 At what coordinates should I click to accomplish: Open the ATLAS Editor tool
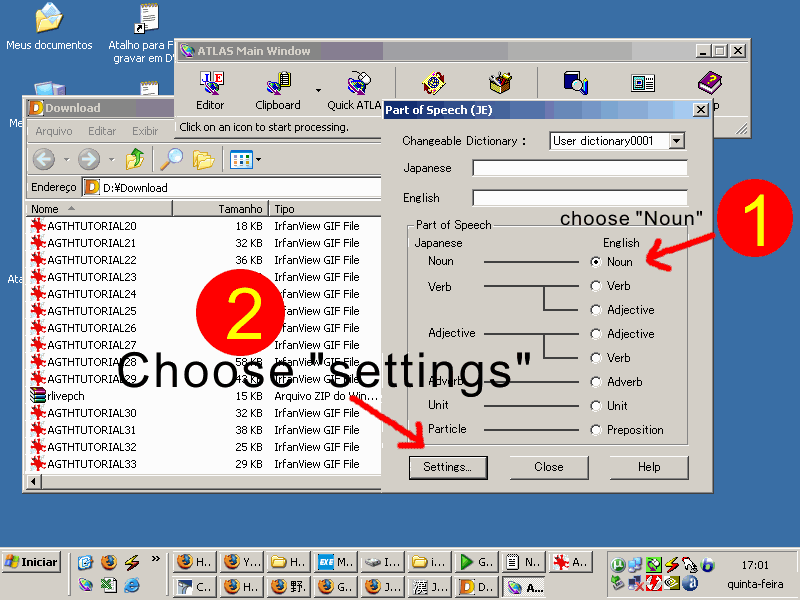pos(210,90)
